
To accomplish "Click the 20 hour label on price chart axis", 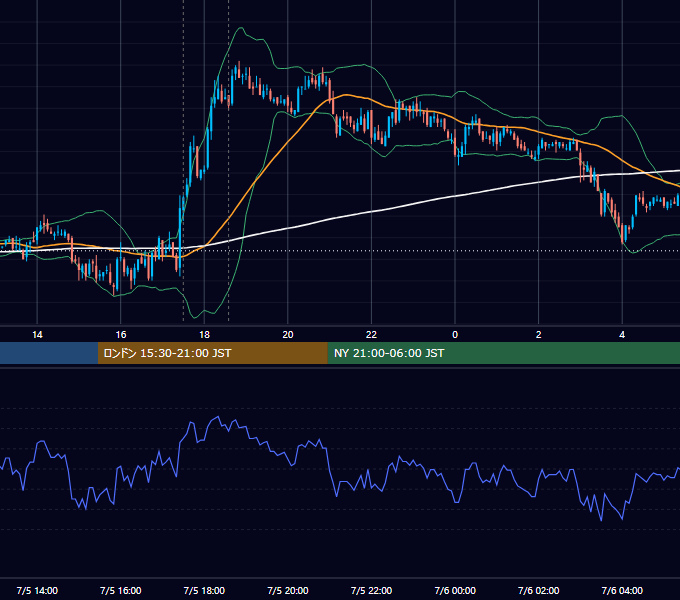I will (288, 335).
